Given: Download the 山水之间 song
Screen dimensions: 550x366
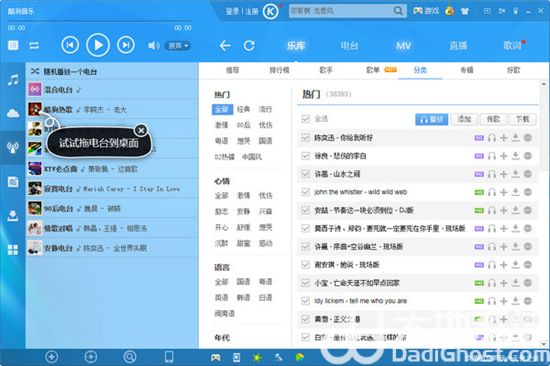Looking at the screenshot, I should [x=515, y=174].
